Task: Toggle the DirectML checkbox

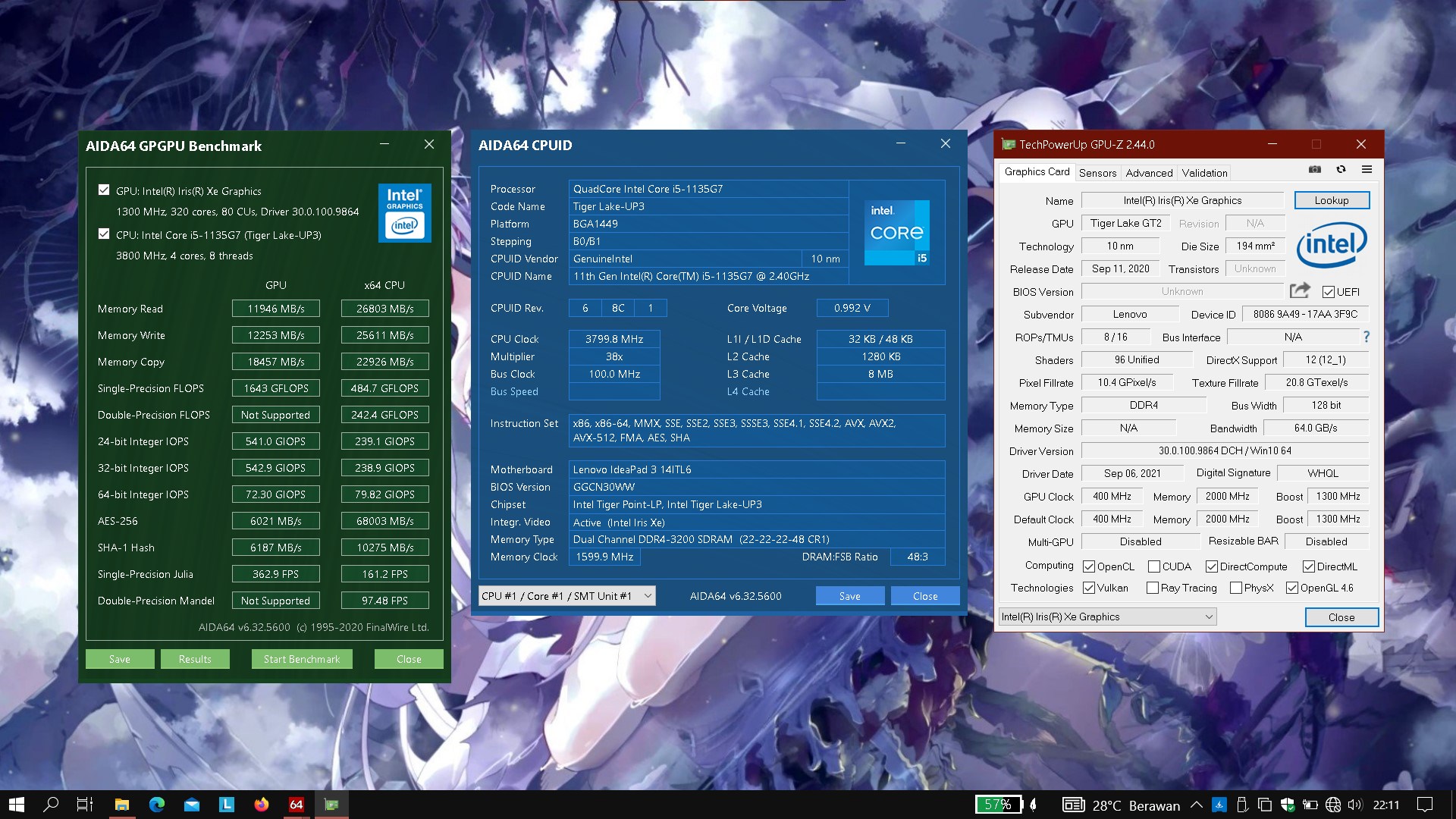Action: point(1309,566)
